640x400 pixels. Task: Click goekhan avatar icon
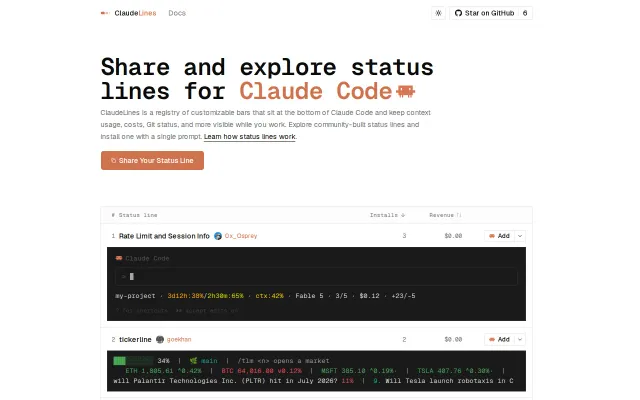tap(160, 340)
